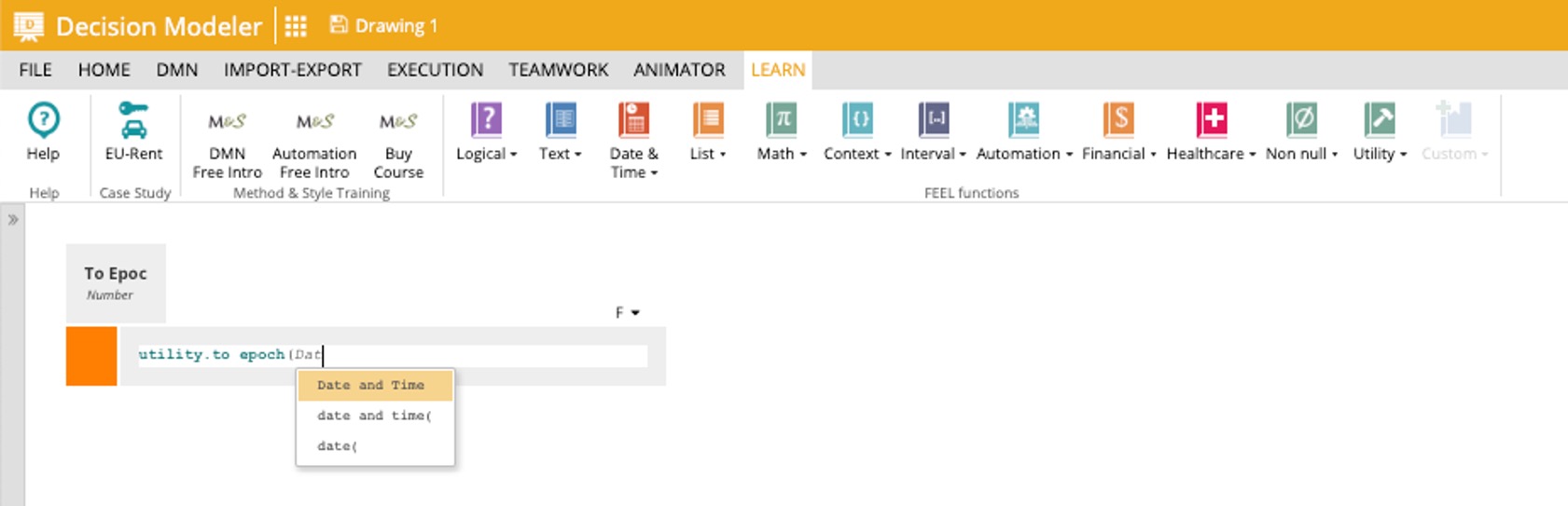Expand the F expression type dropdown
The image size is (1568, 506).
pyautogui.click(x=627, y=313)
